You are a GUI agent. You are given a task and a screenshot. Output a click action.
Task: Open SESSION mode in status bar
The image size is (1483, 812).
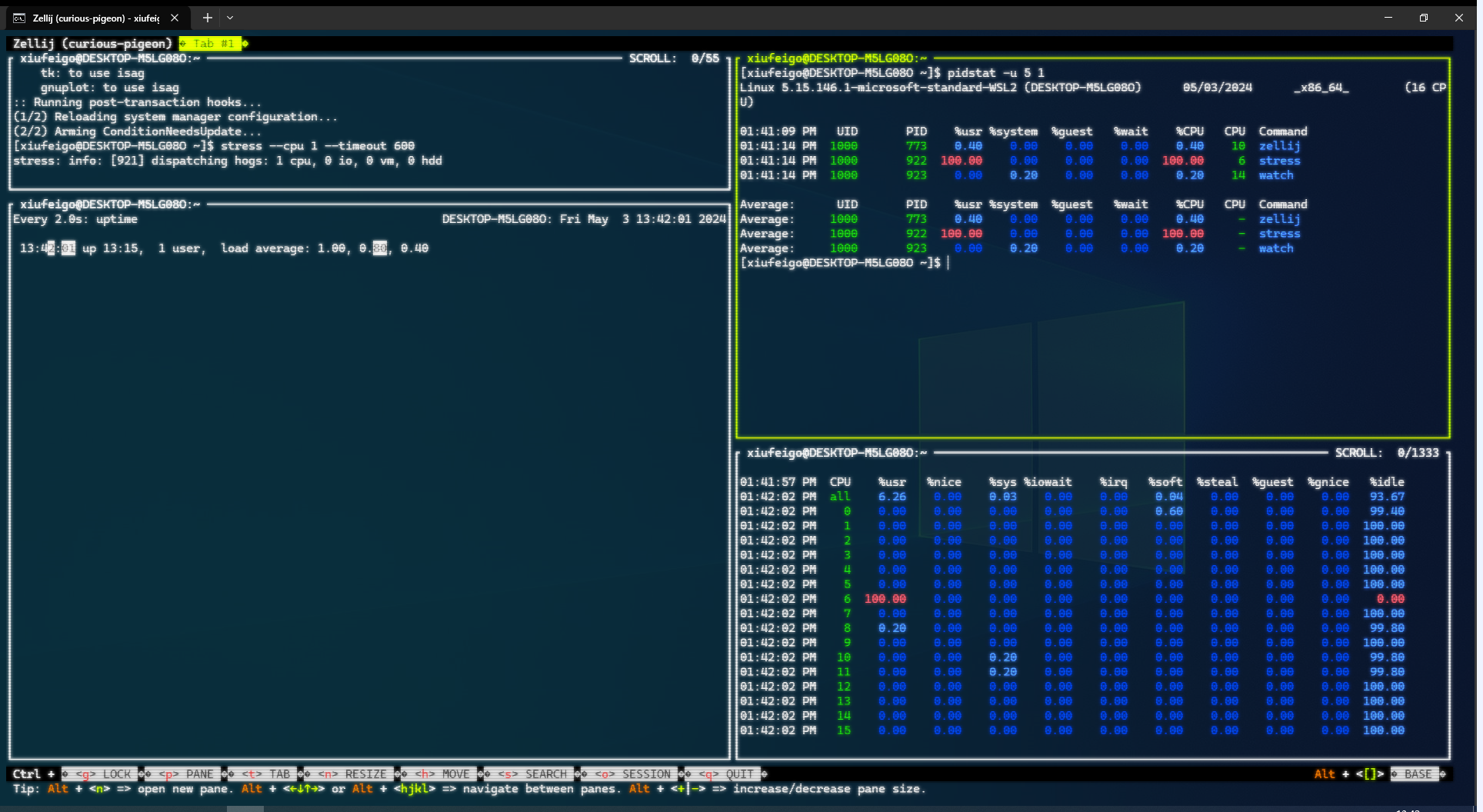click(x=633, y=774)
